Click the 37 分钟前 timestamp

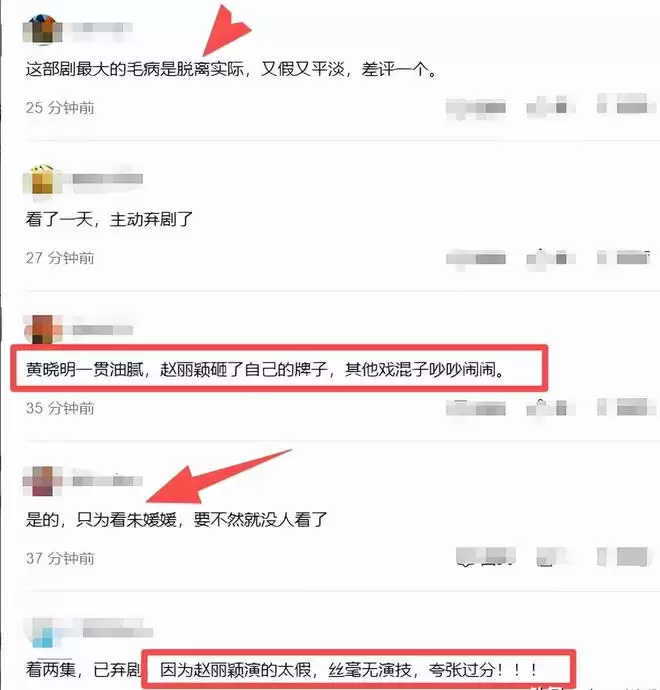pyautogui.click(x=60, y=558)
